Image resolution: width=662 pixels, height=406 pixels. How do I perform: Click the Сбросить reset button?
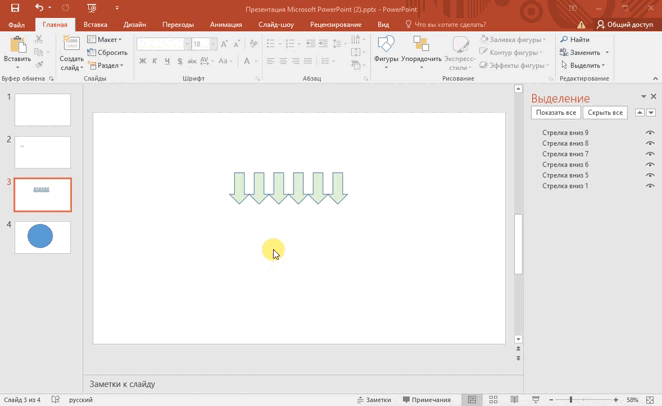(107, 52)
